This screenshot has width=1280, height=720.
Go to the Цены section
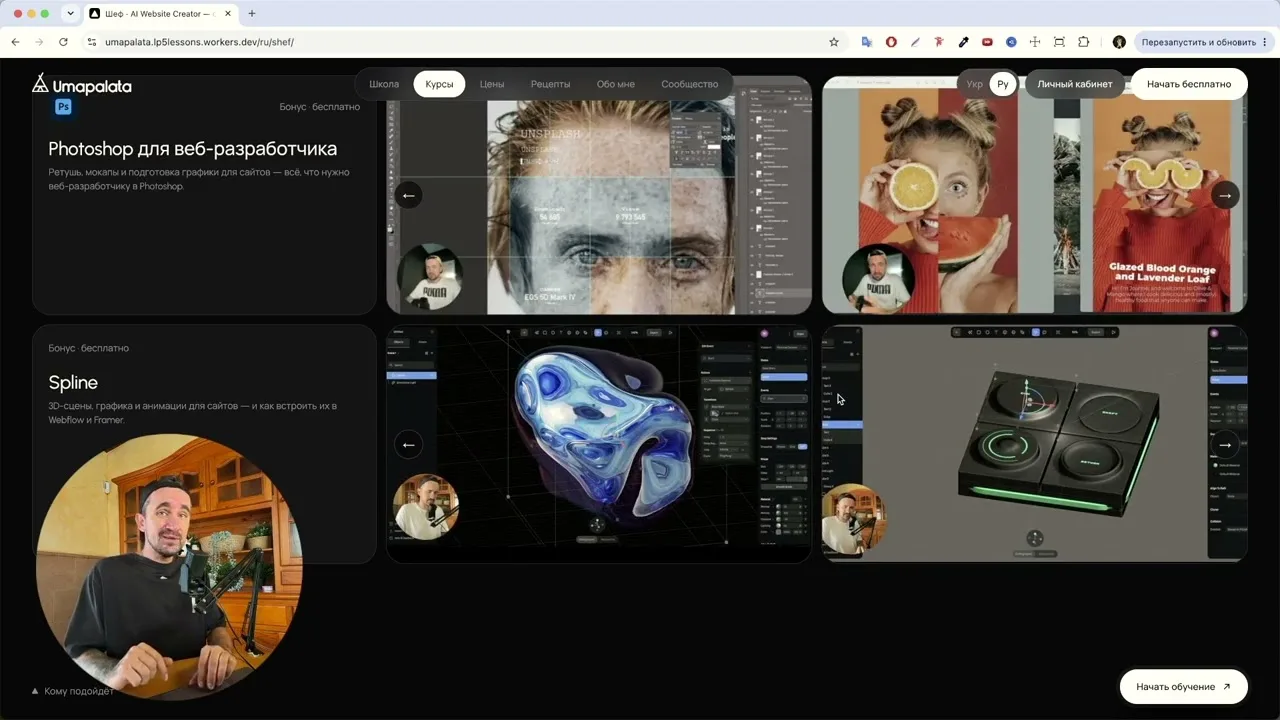(x=492, y=84)
